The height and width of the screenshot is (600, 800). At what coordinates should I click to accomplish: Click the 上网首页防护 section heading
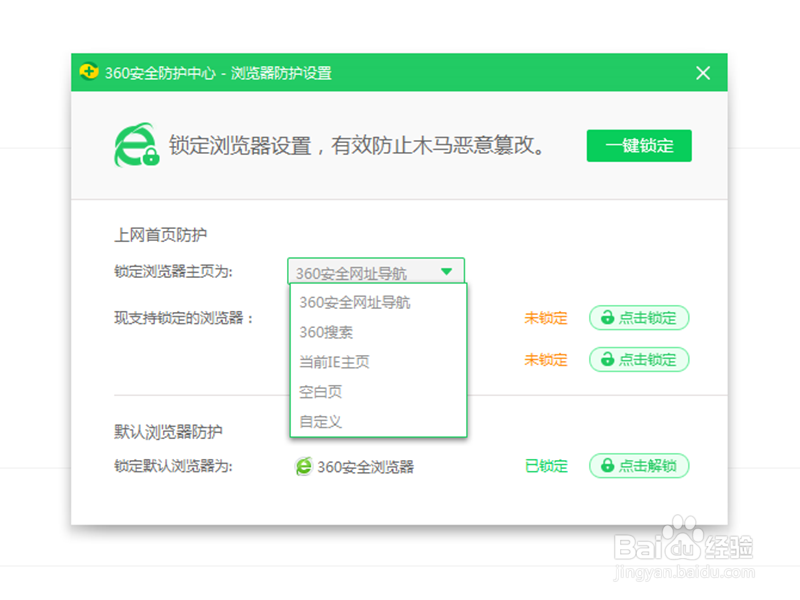point(160,235)
